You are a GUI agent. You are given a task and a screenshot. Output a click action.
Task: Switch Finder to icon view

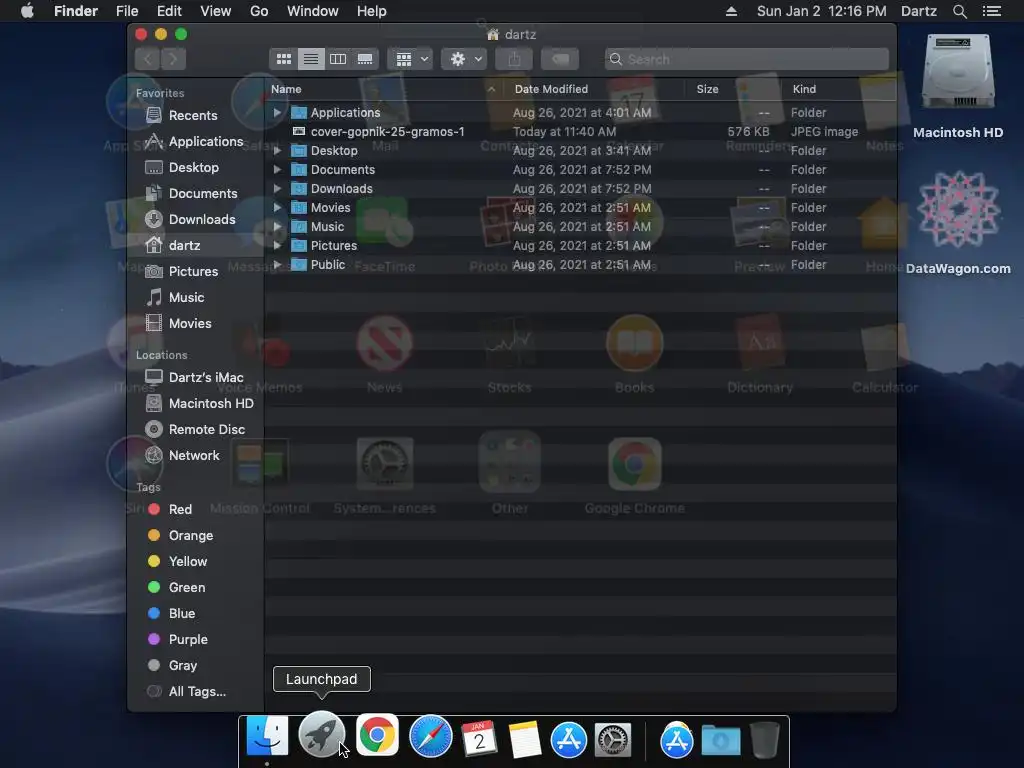(x=283, y=59)
